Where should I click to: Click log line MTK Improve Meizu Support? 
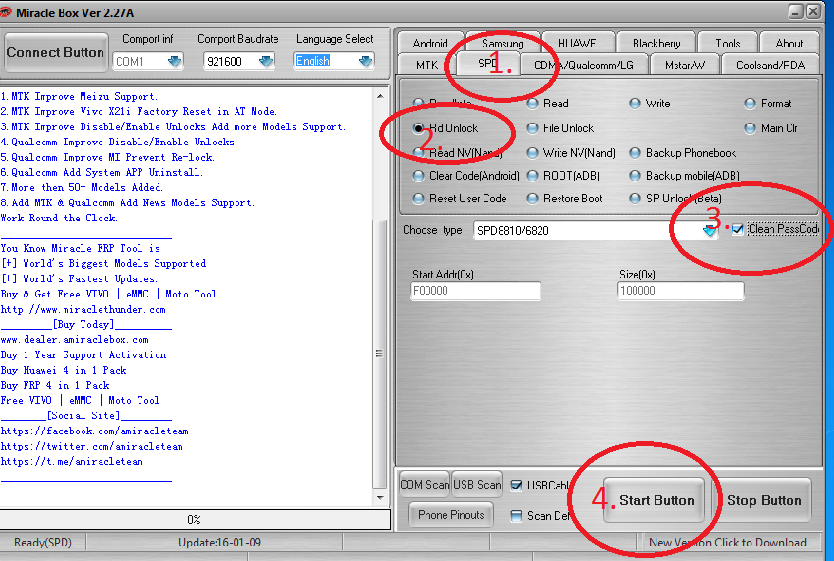pyautogui.click(x=79, y=97)
